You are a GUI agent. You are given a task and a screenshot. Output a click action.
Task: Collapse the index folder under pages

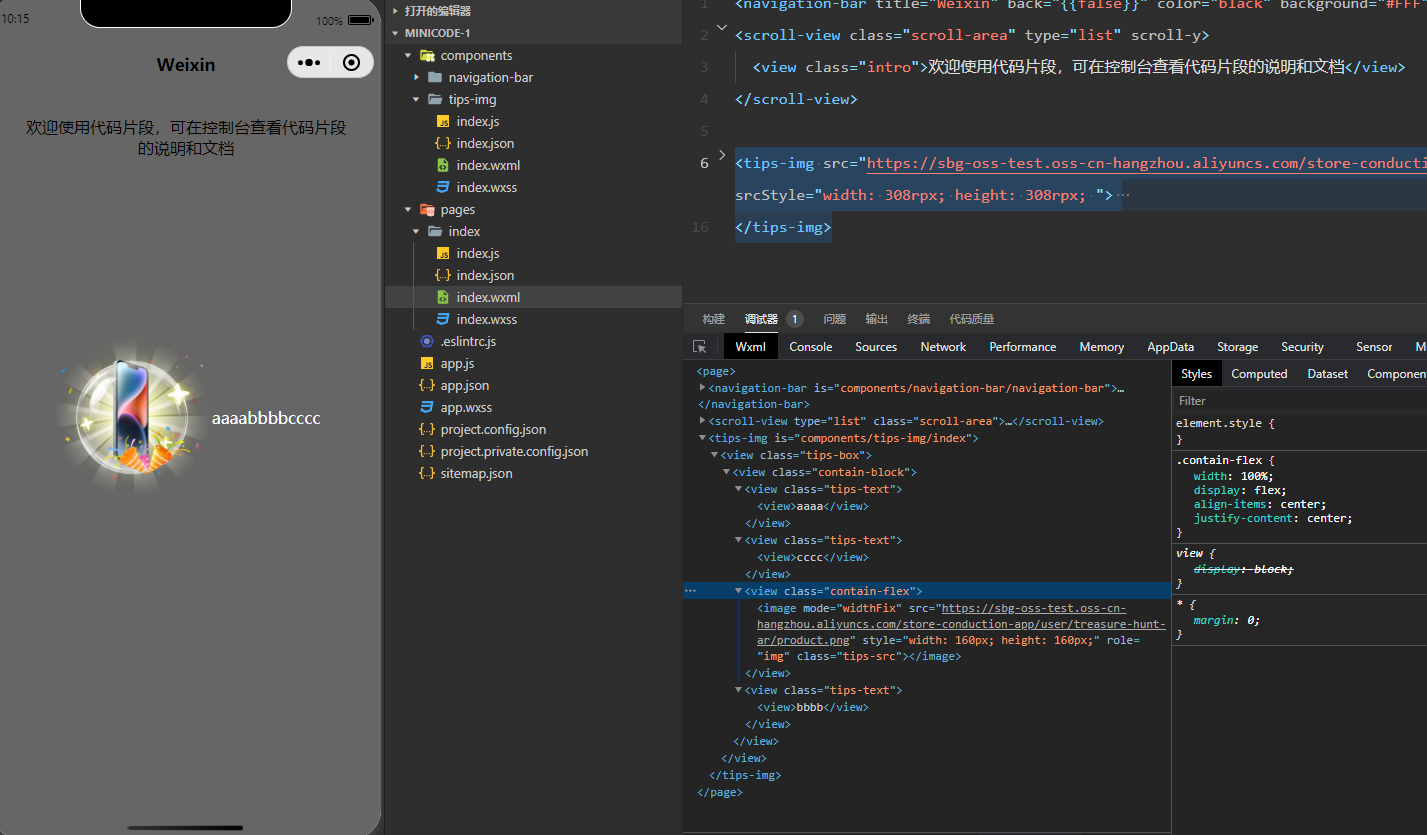coord(417,231)
